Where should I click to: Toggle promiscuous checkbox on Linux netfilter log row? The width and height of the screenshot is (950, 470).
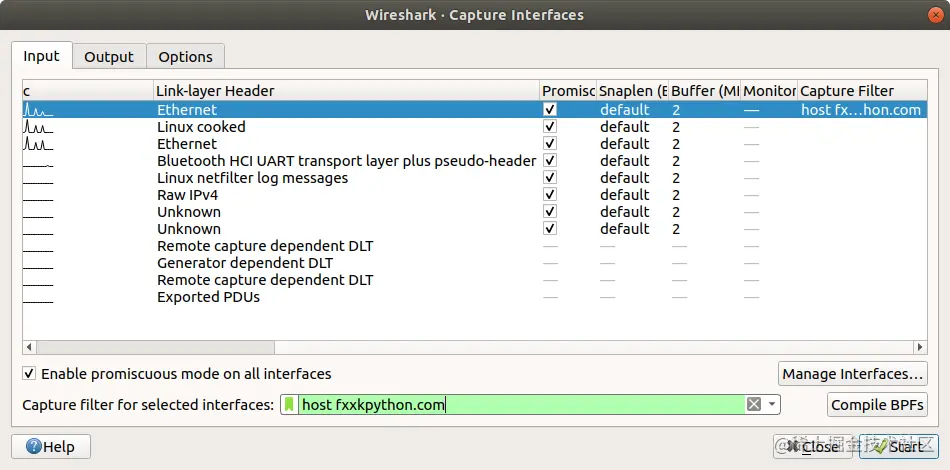[x=550, y=177]
